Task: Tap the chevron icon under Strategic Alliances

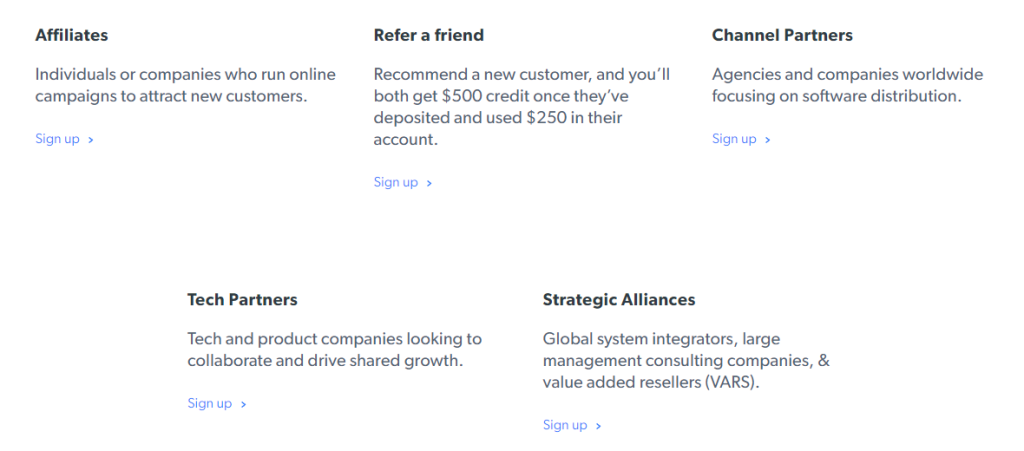Action: click(x=599, y=426)
